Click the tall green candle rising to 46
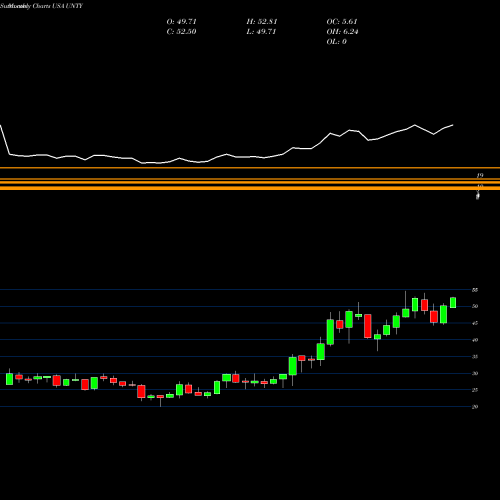This screenshot has height=500, width=500. coord(330,332)
